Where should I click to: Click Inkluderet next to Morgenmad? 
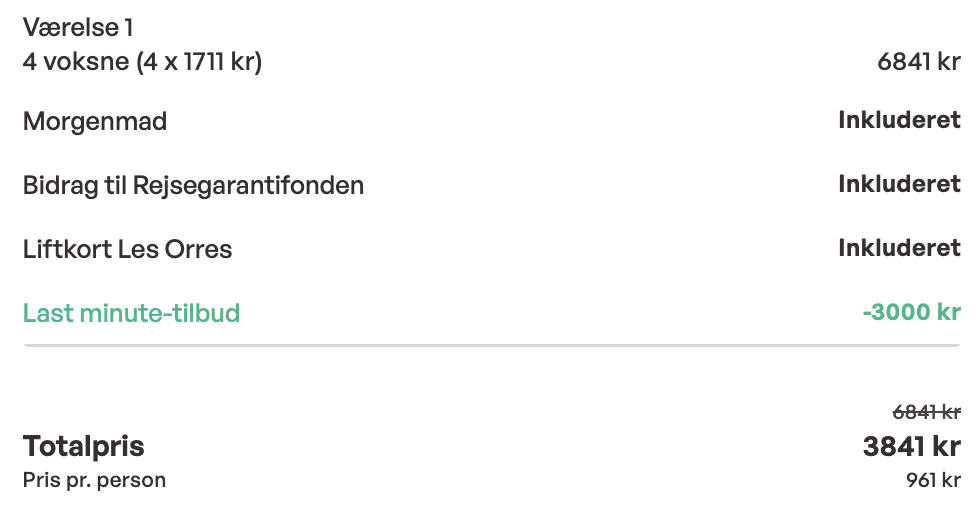pyautogui.click(x=899, y=121)
